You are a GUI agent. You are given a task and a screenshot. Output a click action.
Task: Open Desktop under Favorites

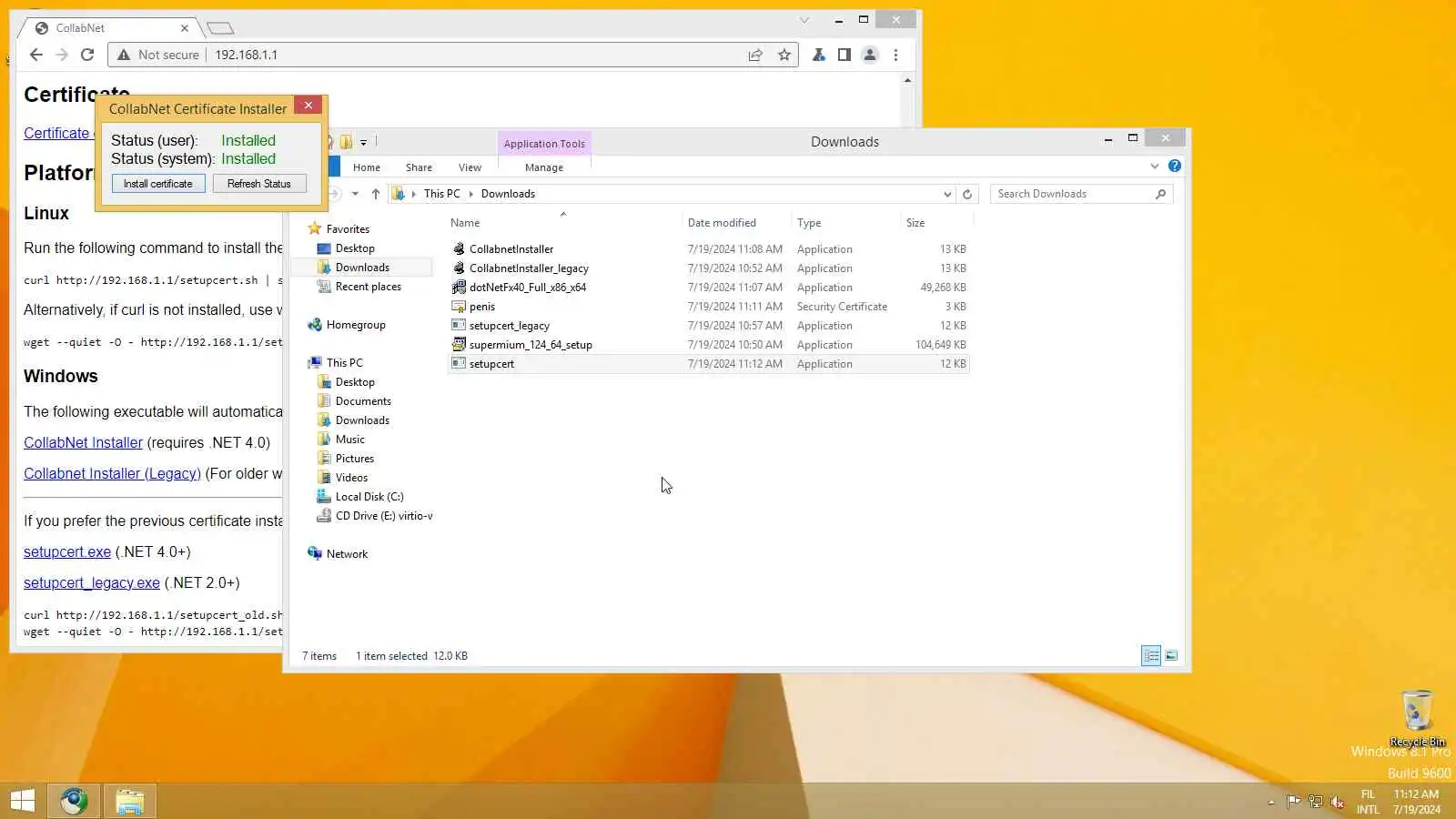[355, 248]
